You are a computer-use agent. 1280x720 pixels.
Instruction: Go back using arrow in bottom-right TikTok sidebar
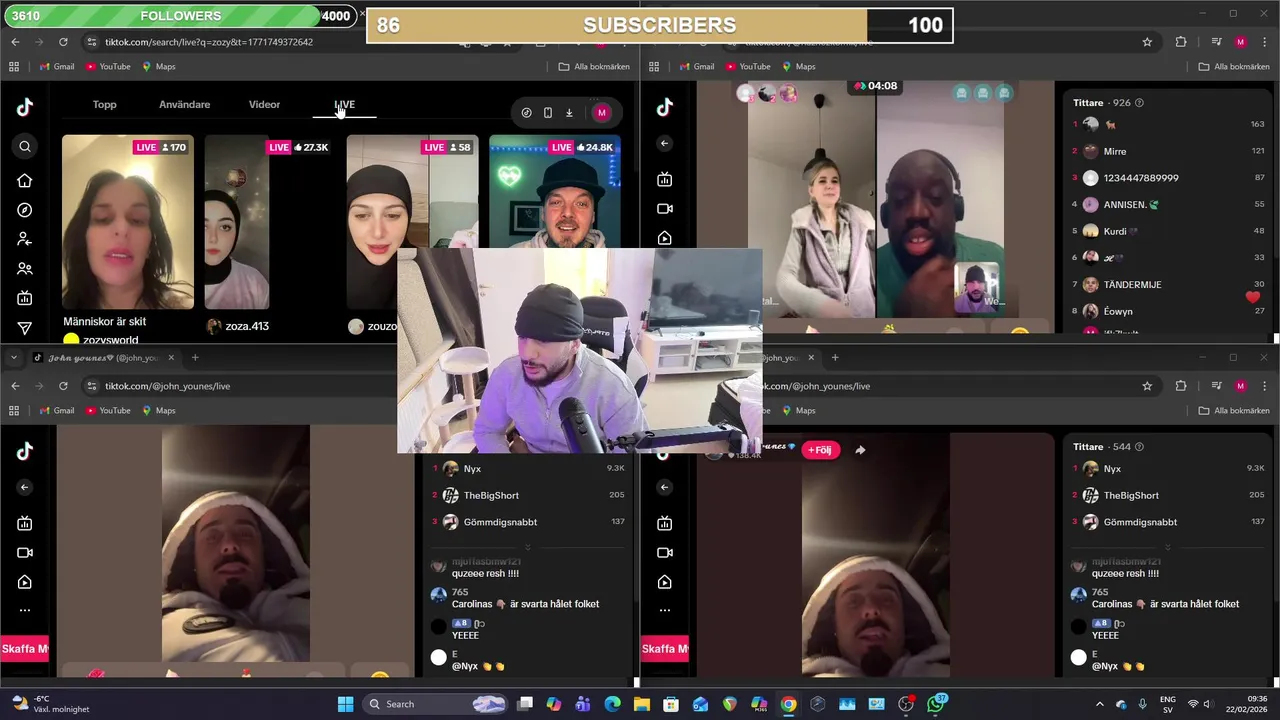pyautogui.click(x=665, y=487)
